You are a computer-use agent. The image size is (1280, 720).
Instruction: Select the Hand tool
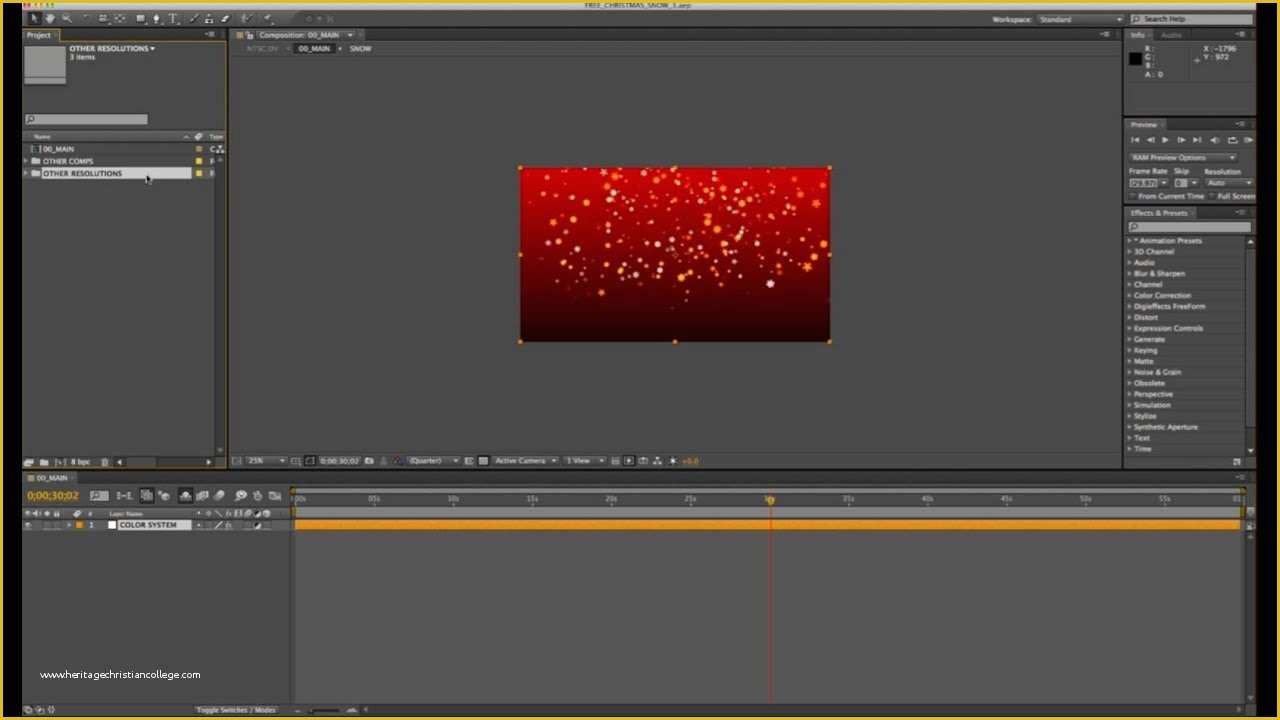click(49, 19)
